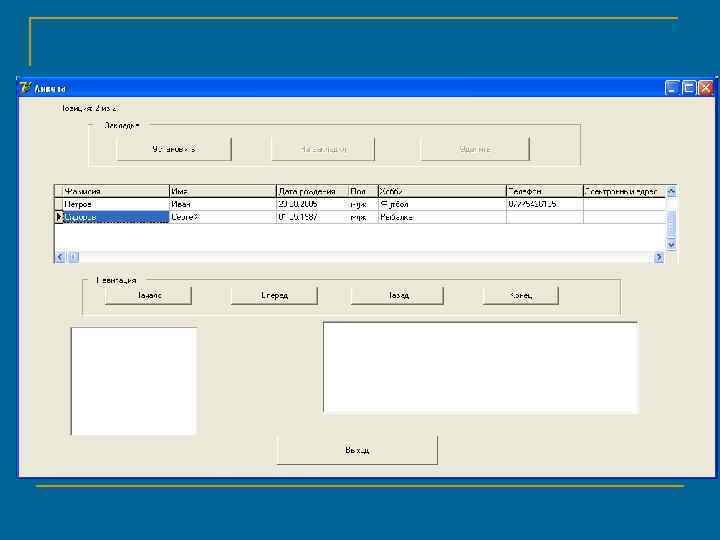
Task: Click the Хобби column header
Action: point(442,191)
